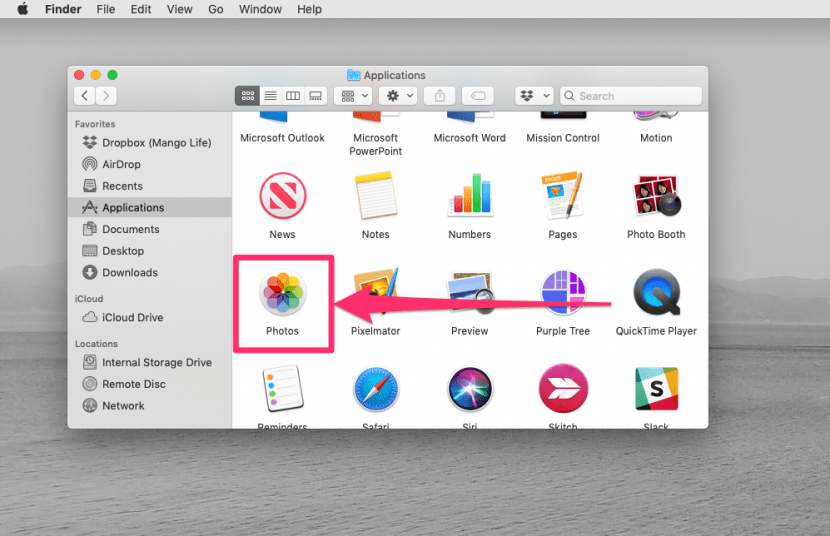This screenshot has width=830, height=536.
Task: Select Internal Storage Drive in sidebar
Action: tap(149, 362)
